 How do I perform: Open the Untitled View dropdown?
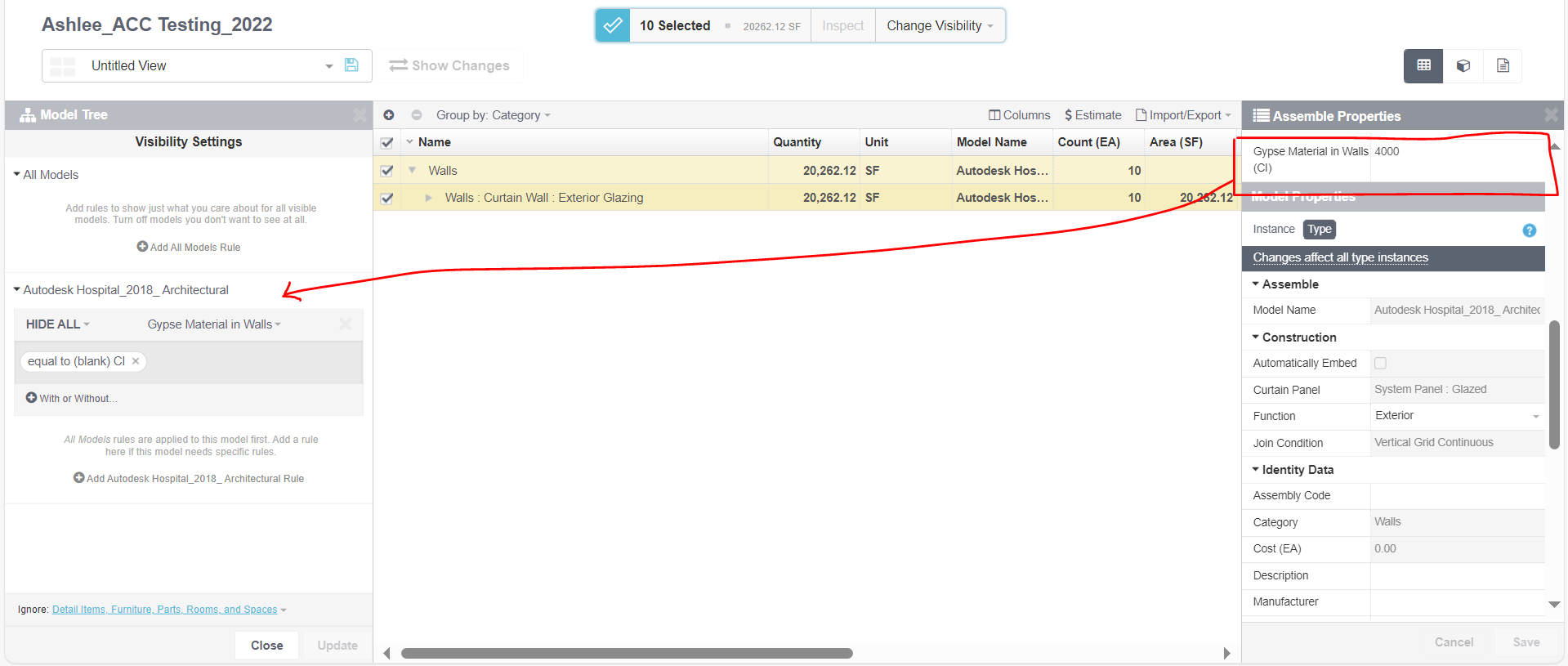point(329,66)
